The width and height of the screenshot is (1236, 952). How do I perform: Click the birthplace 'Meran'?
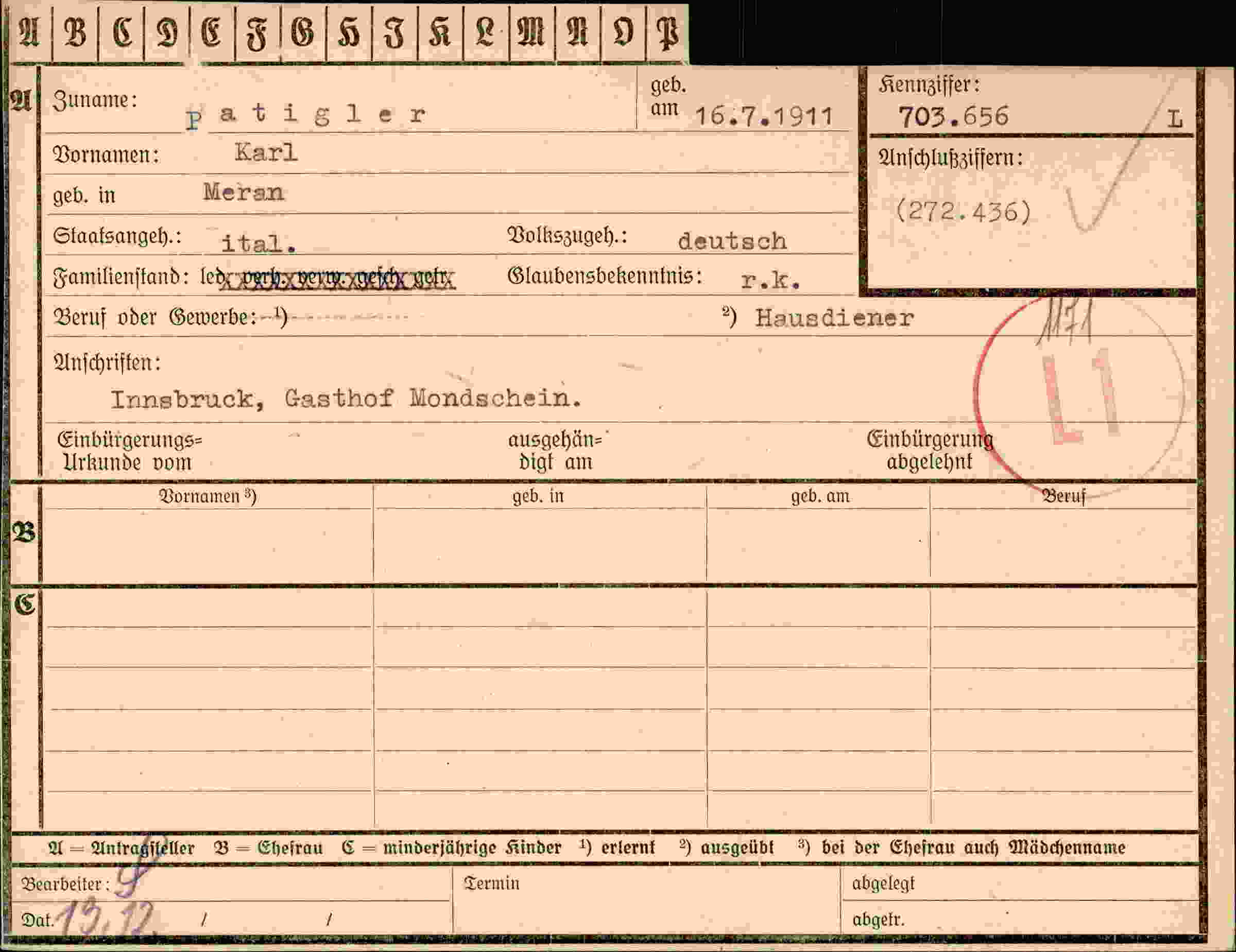[244, 193]
